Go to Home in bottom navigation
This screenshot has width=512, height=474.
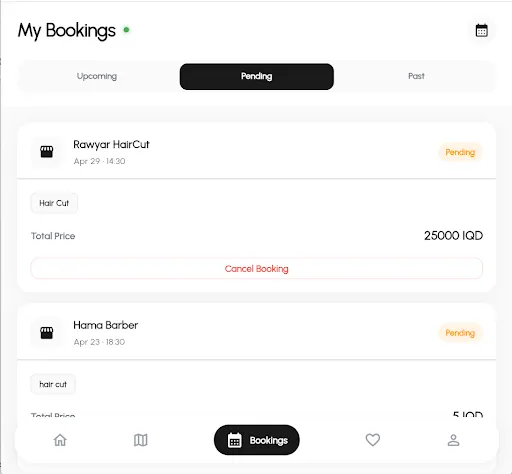click(60, 440)
